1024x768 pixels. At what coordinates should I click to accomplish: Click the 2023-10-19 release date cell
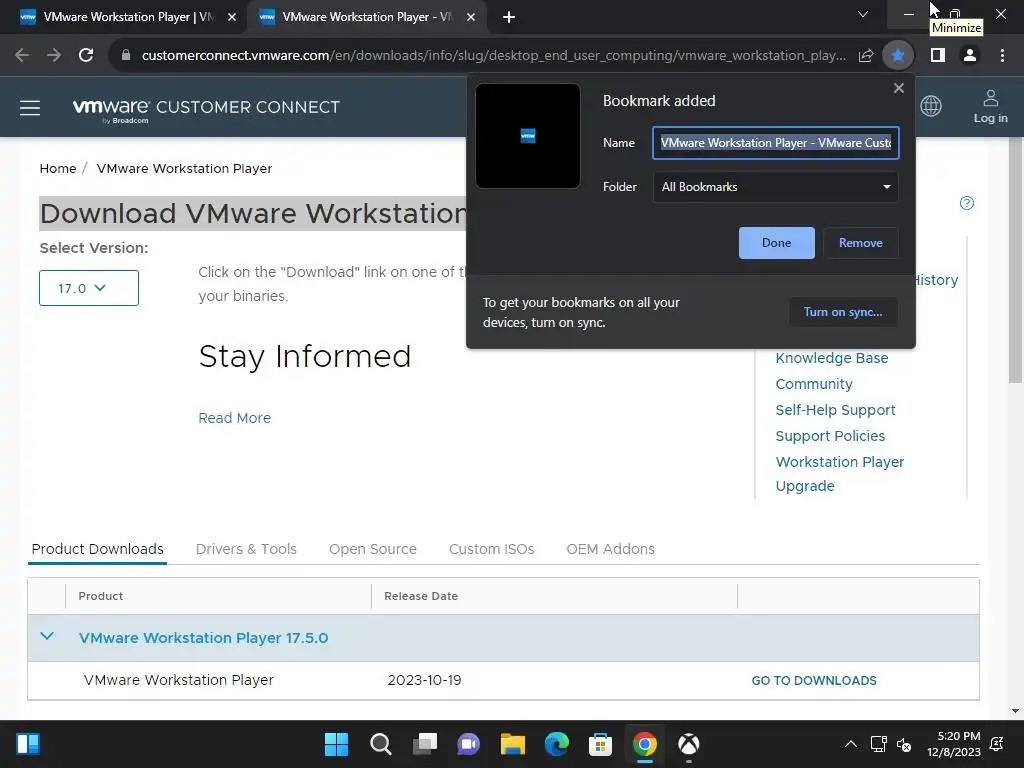424,680
